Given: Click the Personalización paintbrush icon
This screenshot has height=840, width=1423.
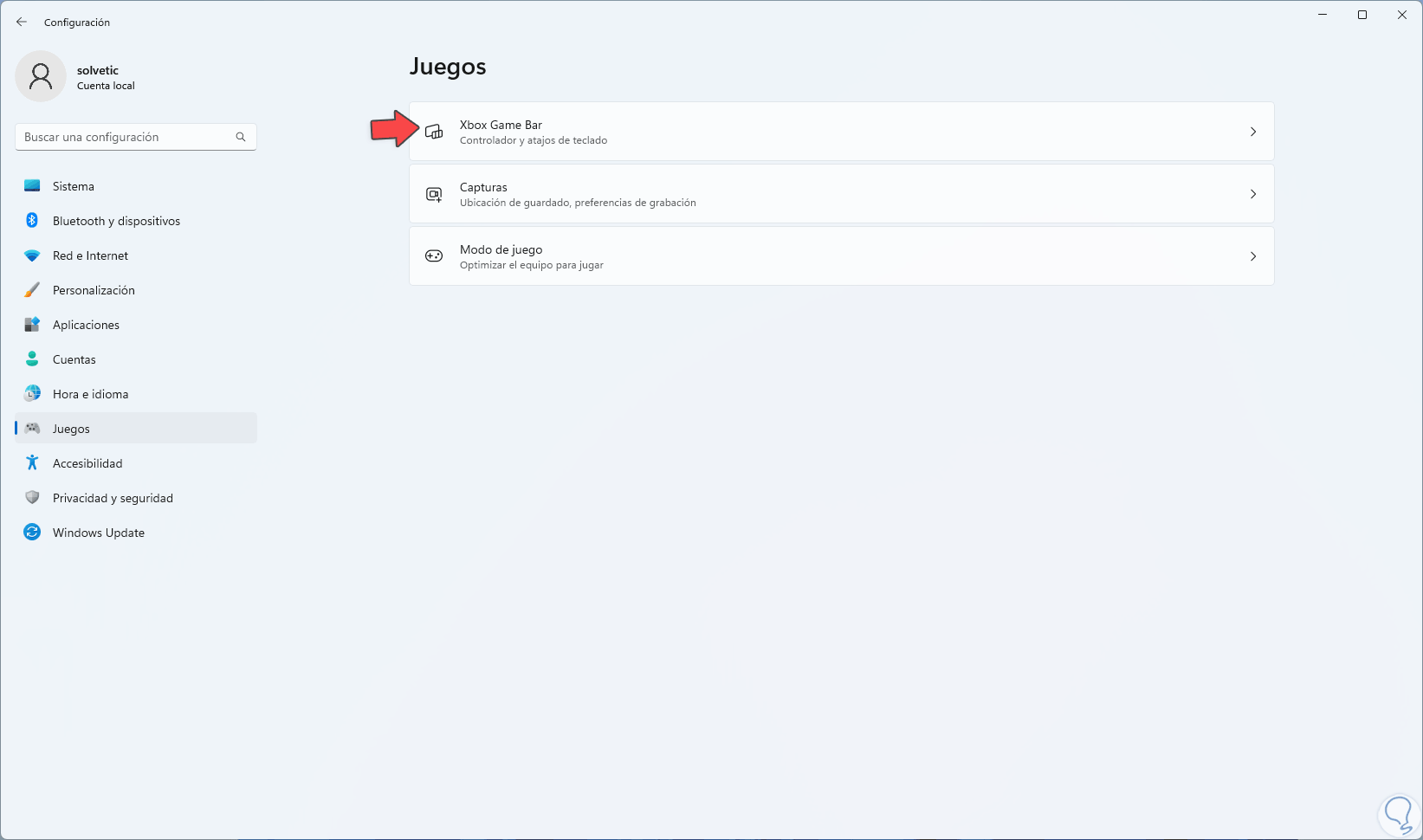Looking at the screenshot, I should coord(32,290).
